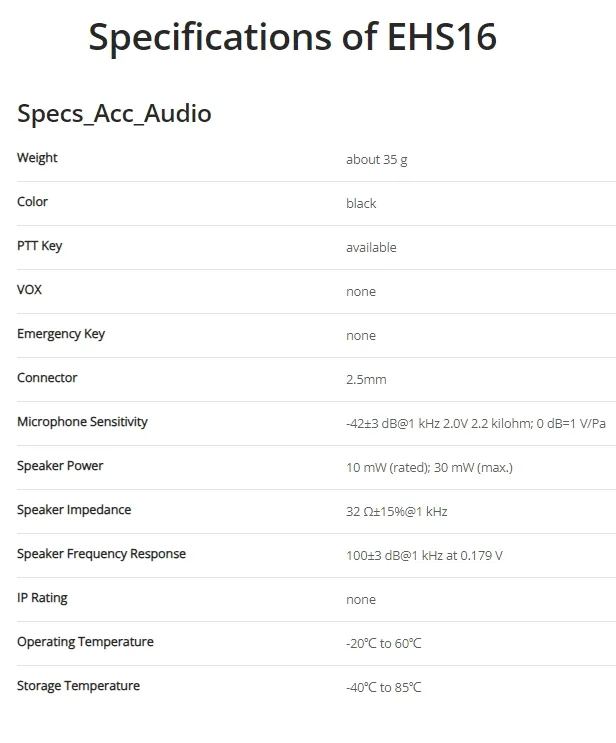Click the PTT Key label
The width and height of the screenshot is (616, 743).
[40, 246]
